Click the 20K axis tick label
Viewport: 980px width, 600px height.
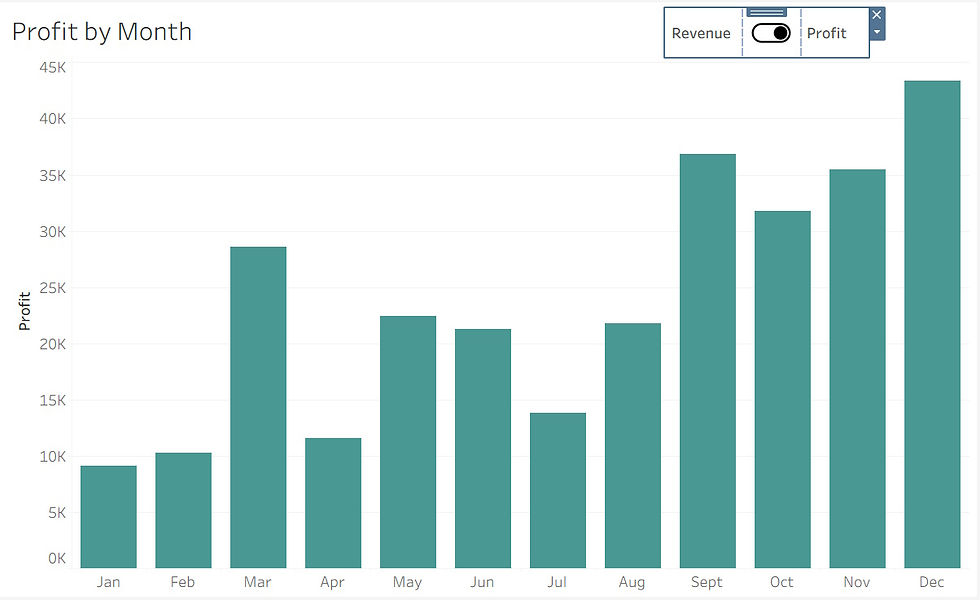click(52, 344)
